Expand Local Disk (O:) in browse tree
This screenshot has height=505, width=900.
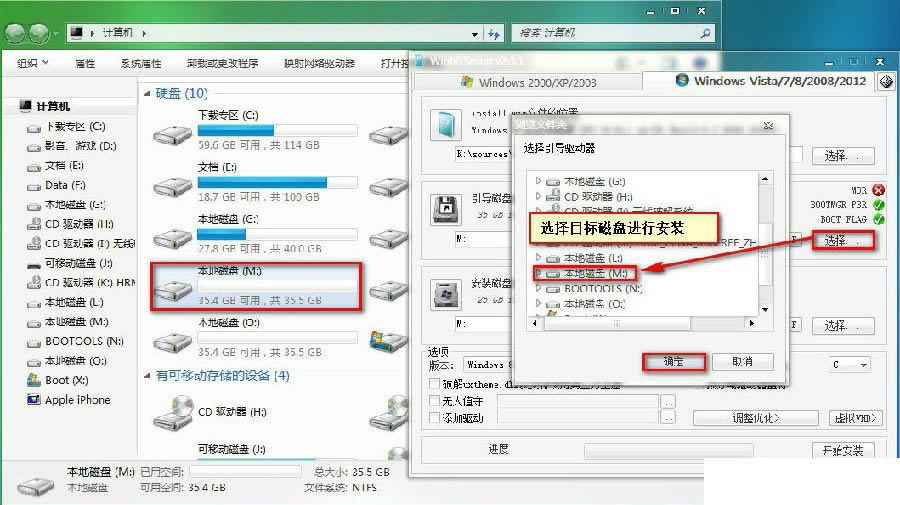click(538, 303)
